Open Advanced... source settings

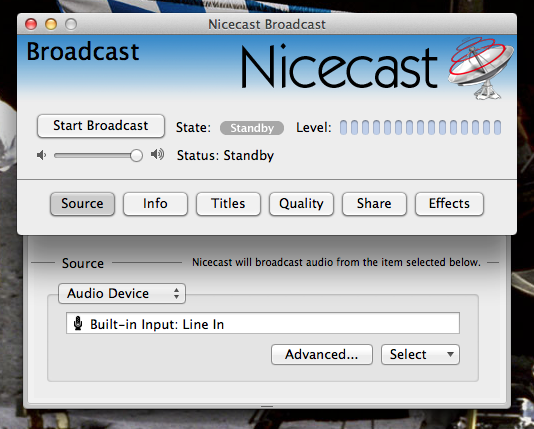pos(322,354)
